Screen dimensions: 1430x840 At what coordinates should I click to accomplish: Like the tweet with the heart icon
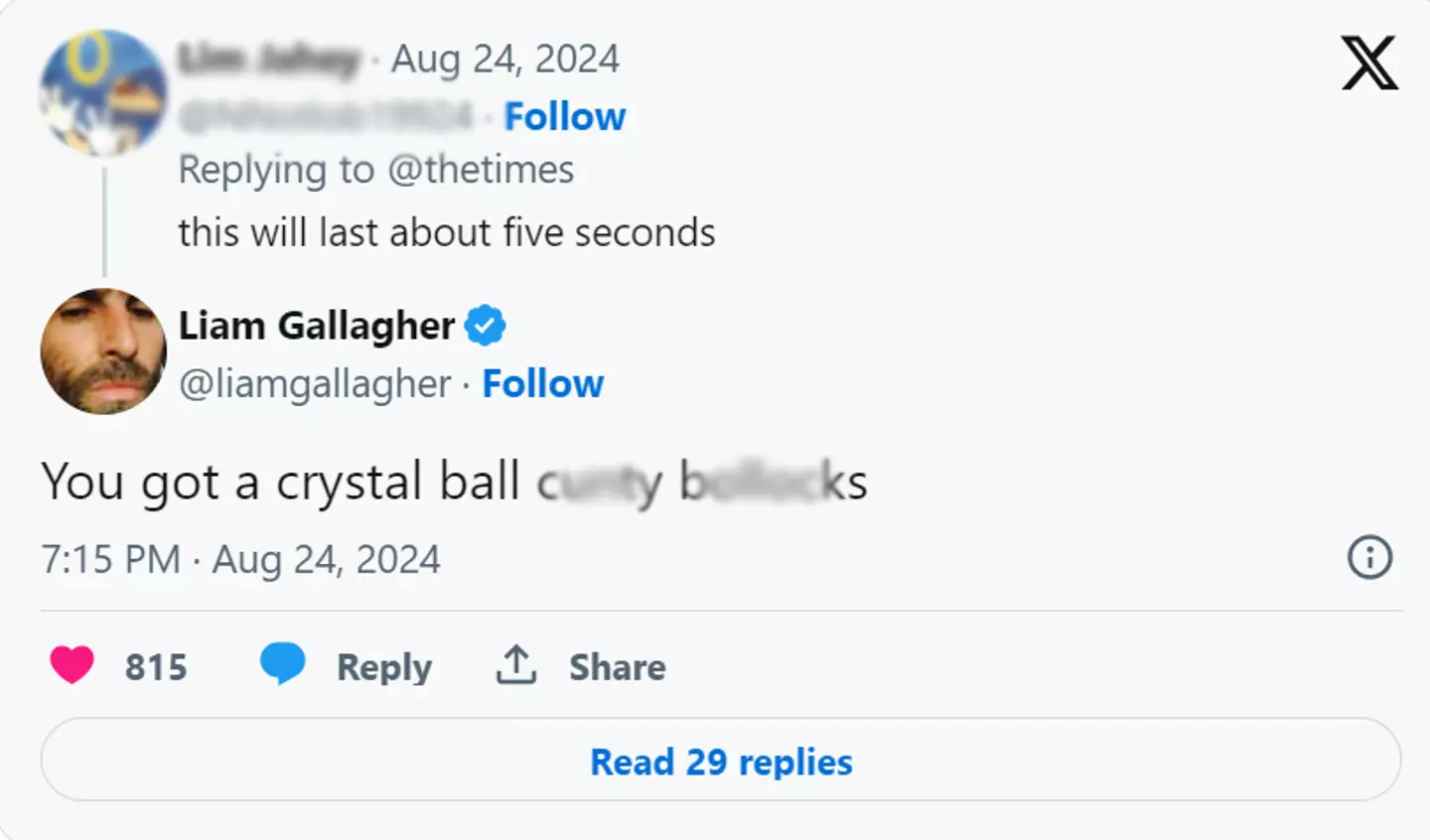pos(71,665)
